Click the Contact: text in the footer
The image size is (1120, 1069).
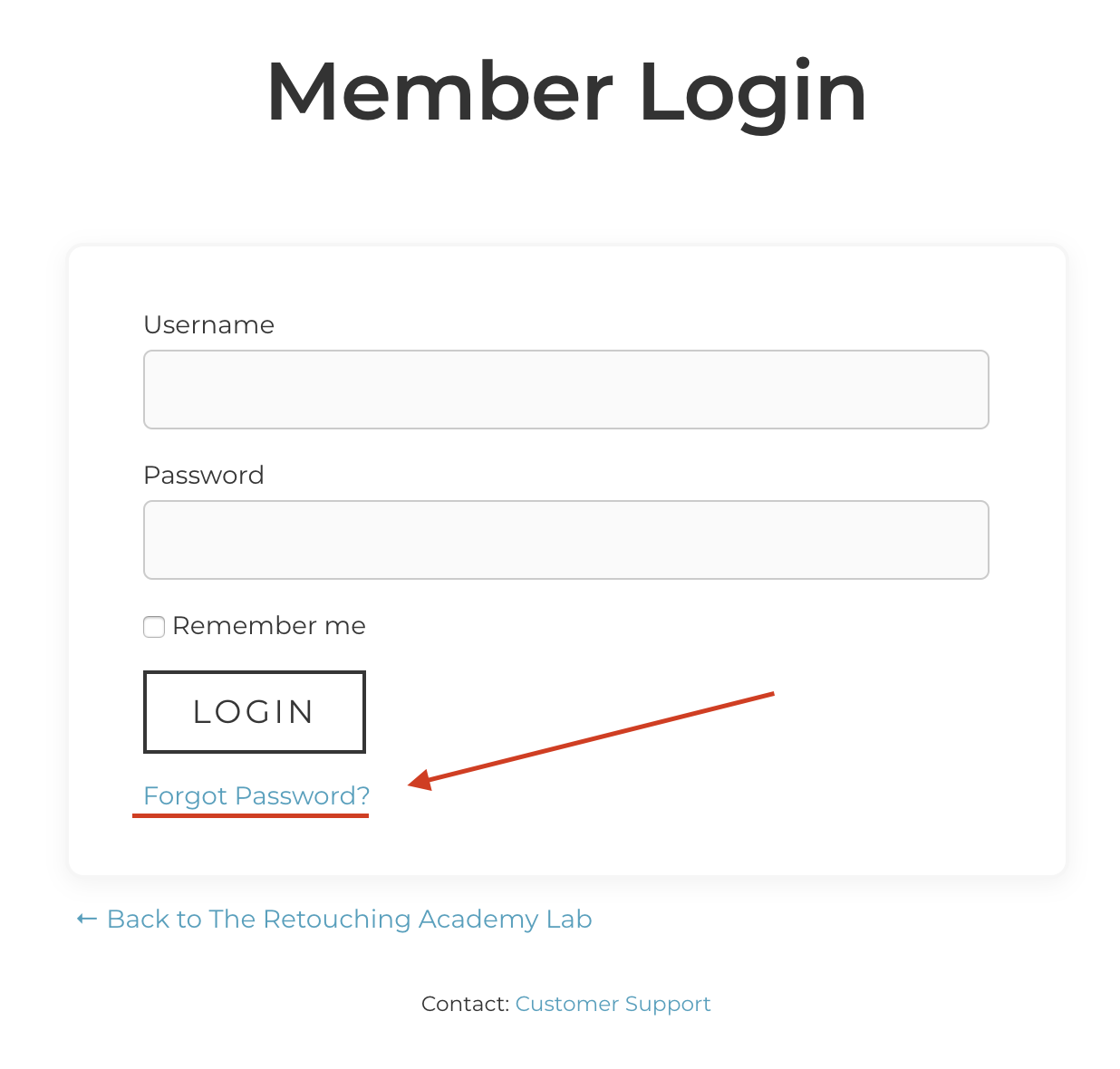tap(466, 1004)
